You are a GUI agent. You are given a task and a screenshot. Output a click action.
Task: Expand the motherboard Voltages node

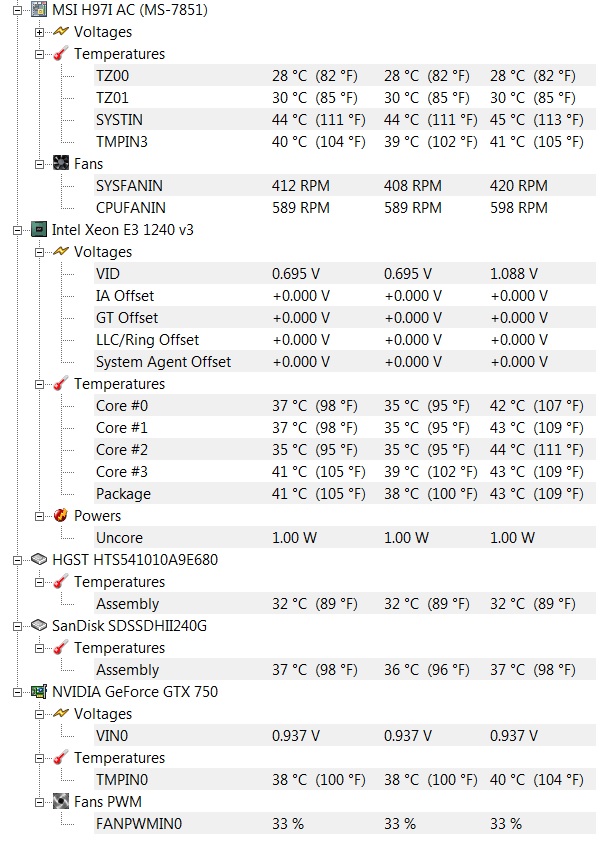click(39, 32)
